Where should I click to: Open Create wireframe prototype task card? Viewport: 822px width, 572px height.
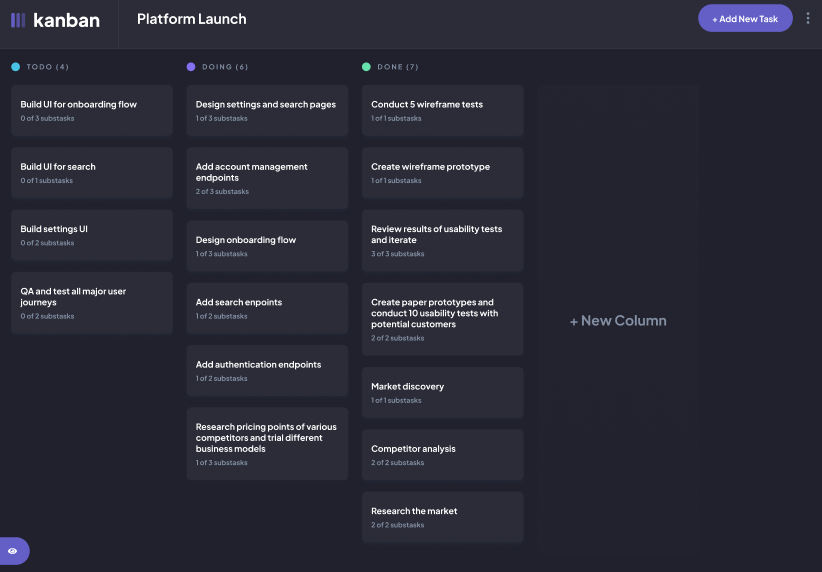pyautogui.click(x=442, y=172)
